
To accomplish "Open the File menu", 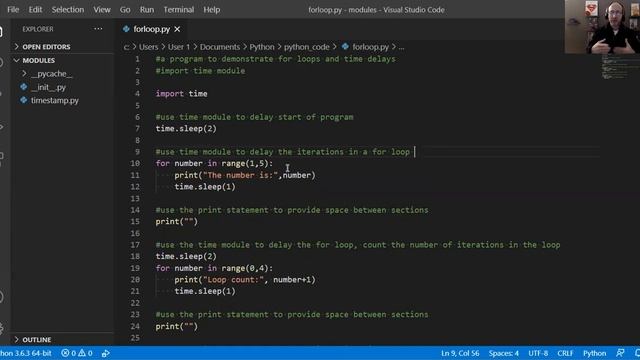I will coord(13,9).
